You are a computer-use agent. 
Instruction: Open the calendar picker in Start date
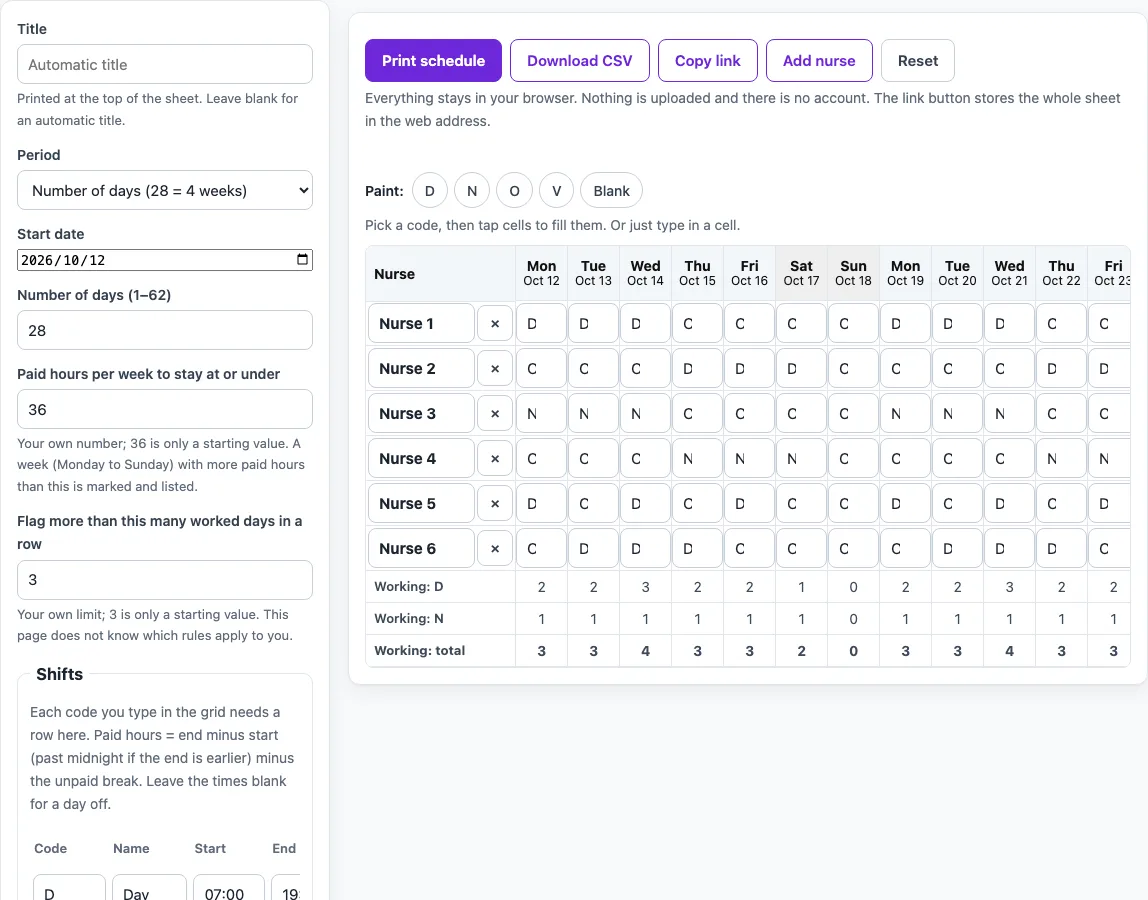pos(302,259)
